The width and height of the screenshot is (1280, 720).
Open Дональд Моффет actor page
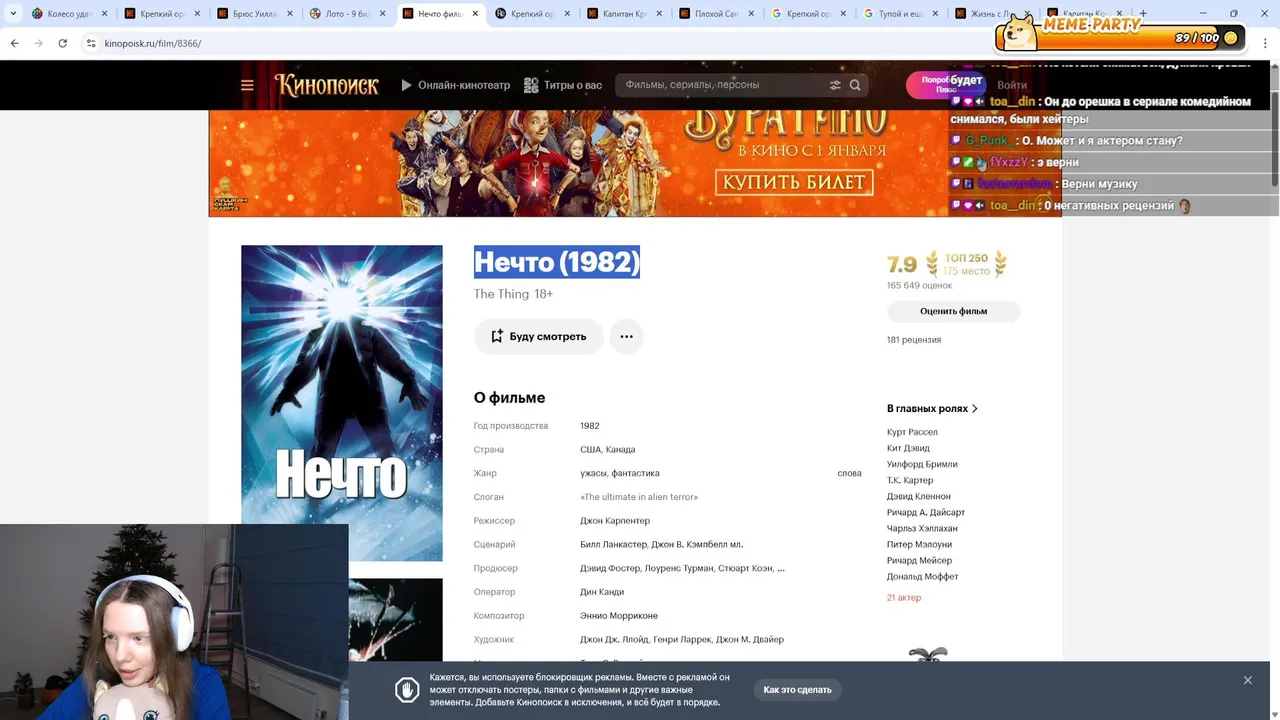coord(922,576)
